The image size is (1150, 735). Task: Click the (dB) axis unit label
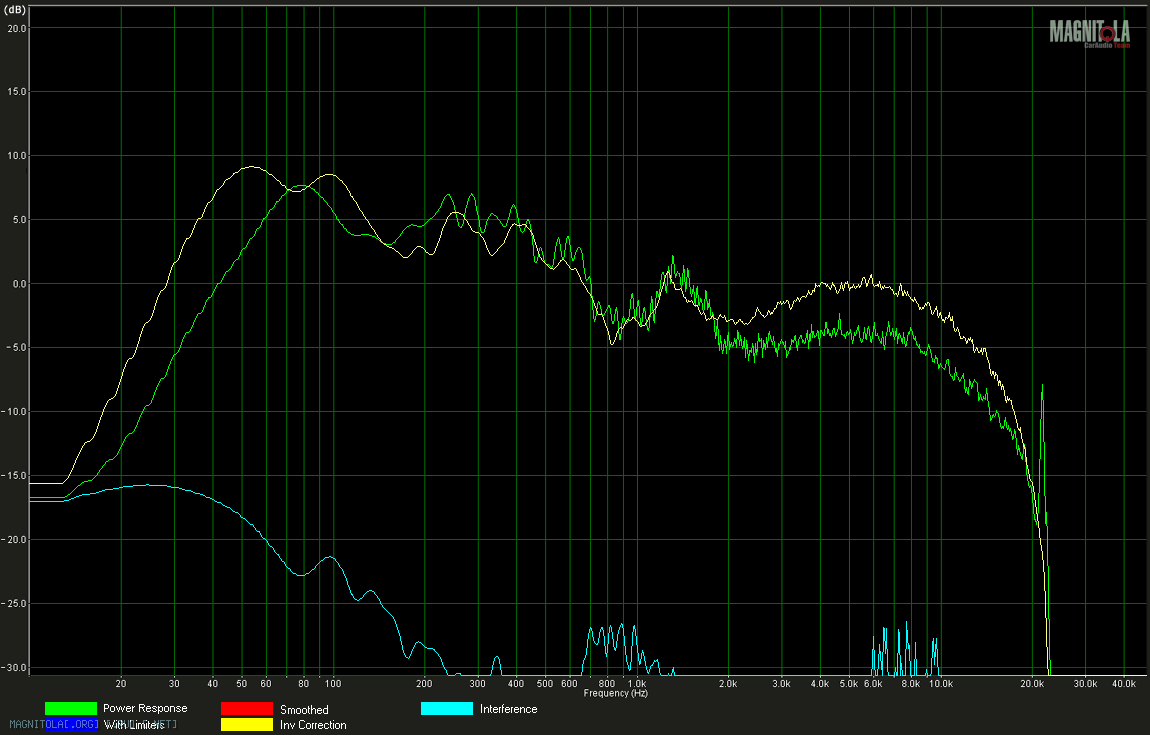(x=17, y=9)
